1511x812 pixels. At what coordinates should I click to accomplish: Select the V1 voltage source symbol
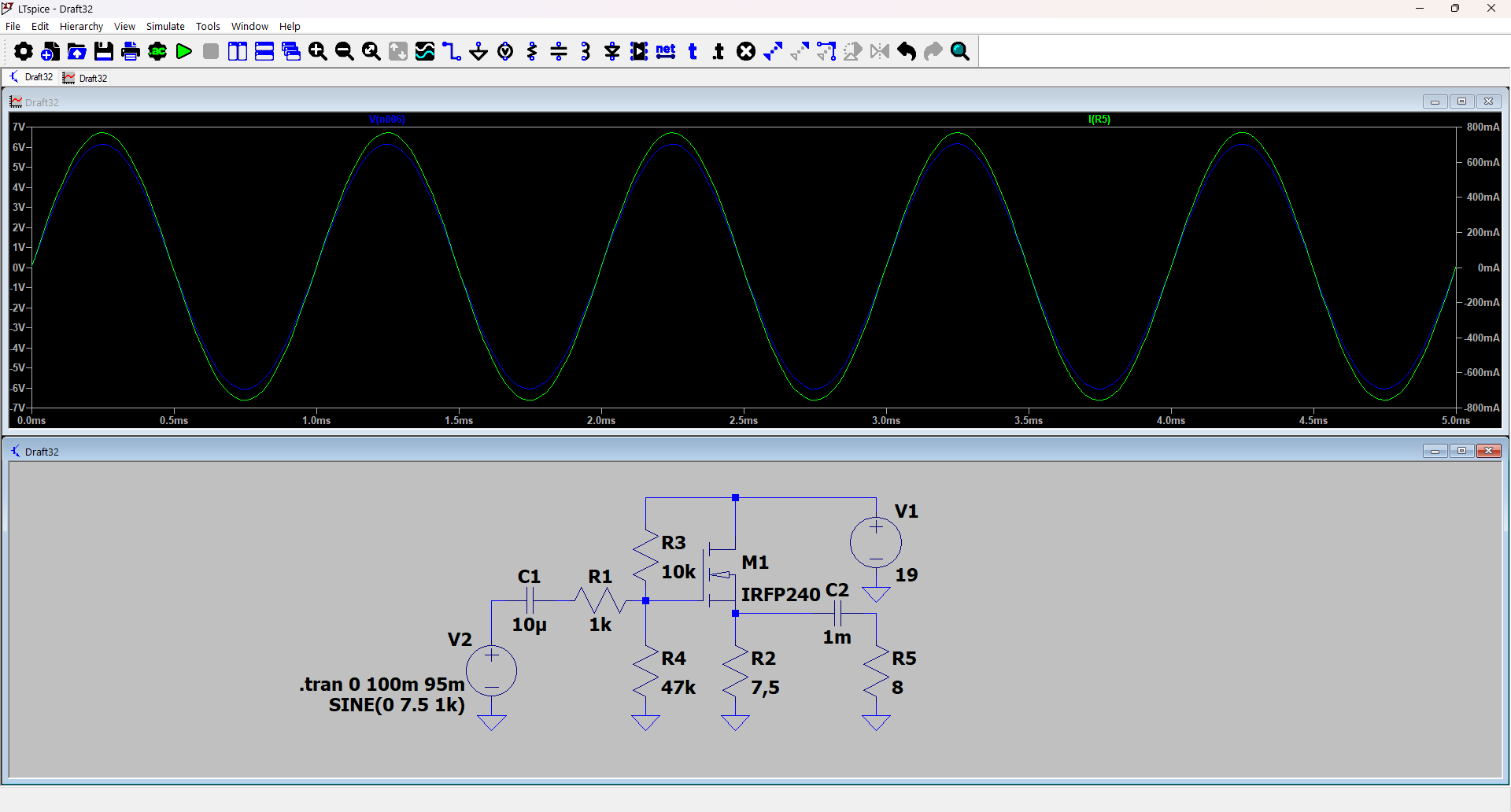tap(876, 543)
